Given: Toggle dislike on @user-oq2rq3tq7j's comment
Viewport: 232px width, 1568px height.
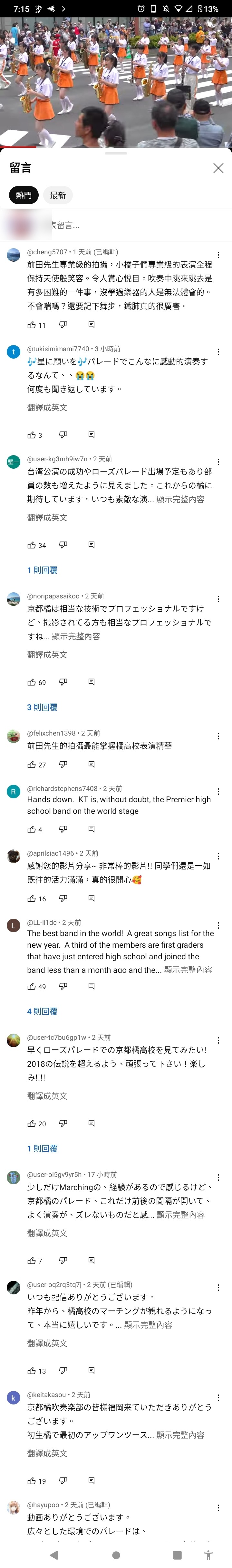Looking at the screenshot, I should (63, 1371).
